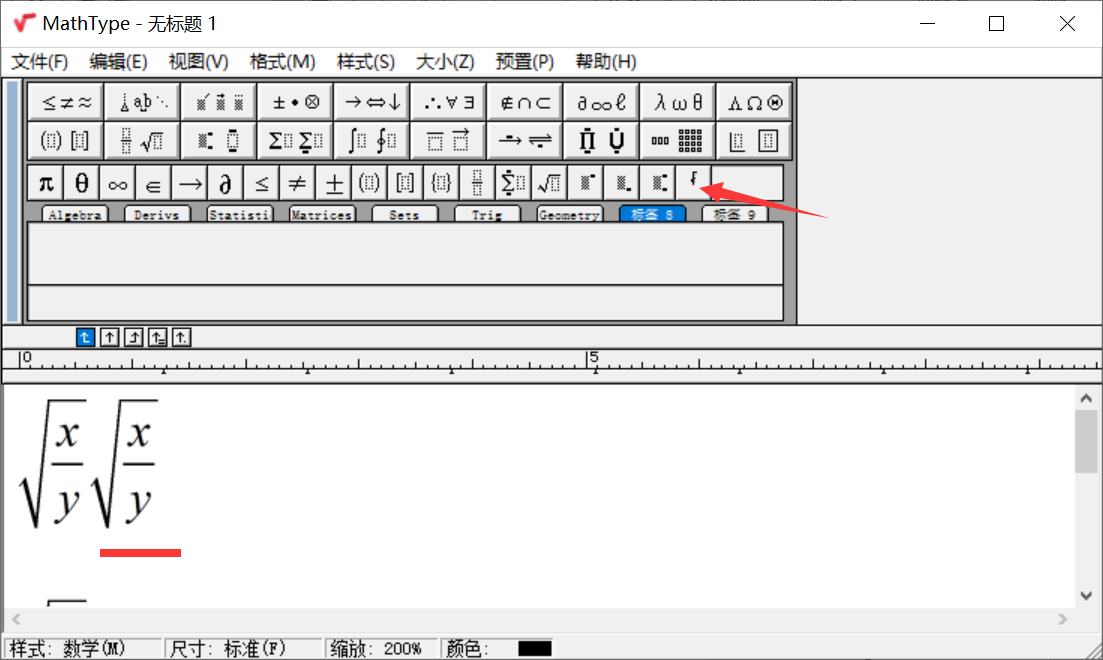
Task: Open the miscellaneous symbols palette (∂∞ℓ)
Action: point(601,103)
